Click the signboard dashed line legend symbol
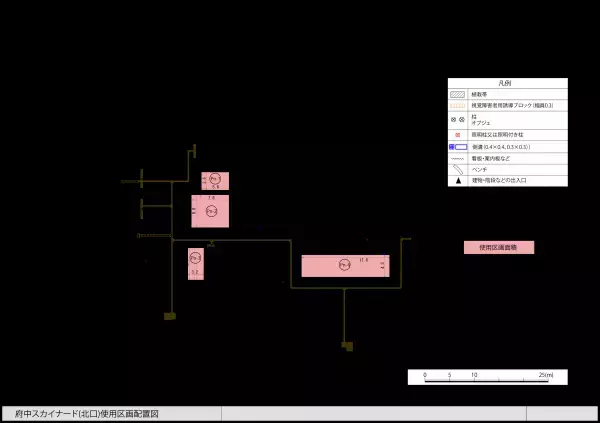 coord(458,158)
